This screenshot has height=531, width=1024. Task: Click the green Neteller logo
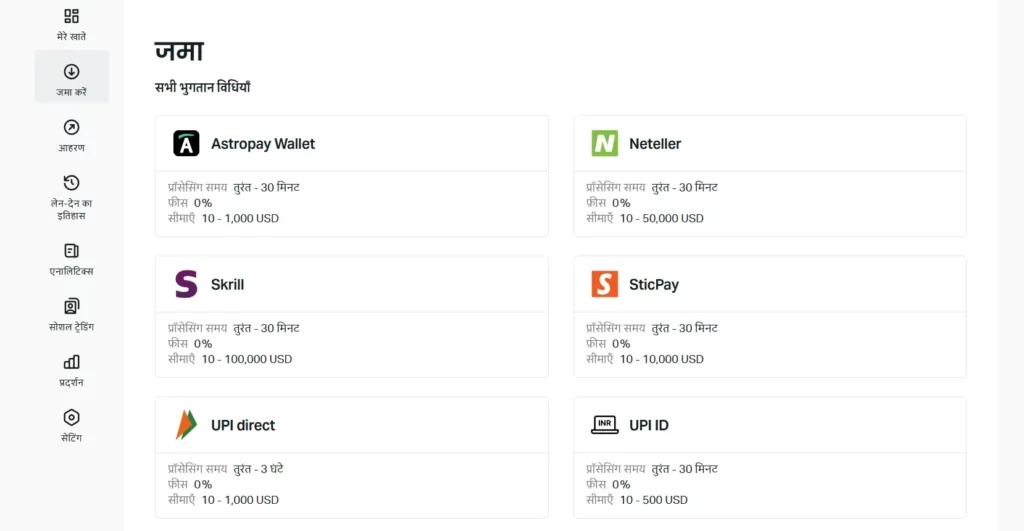coord(605,144)
